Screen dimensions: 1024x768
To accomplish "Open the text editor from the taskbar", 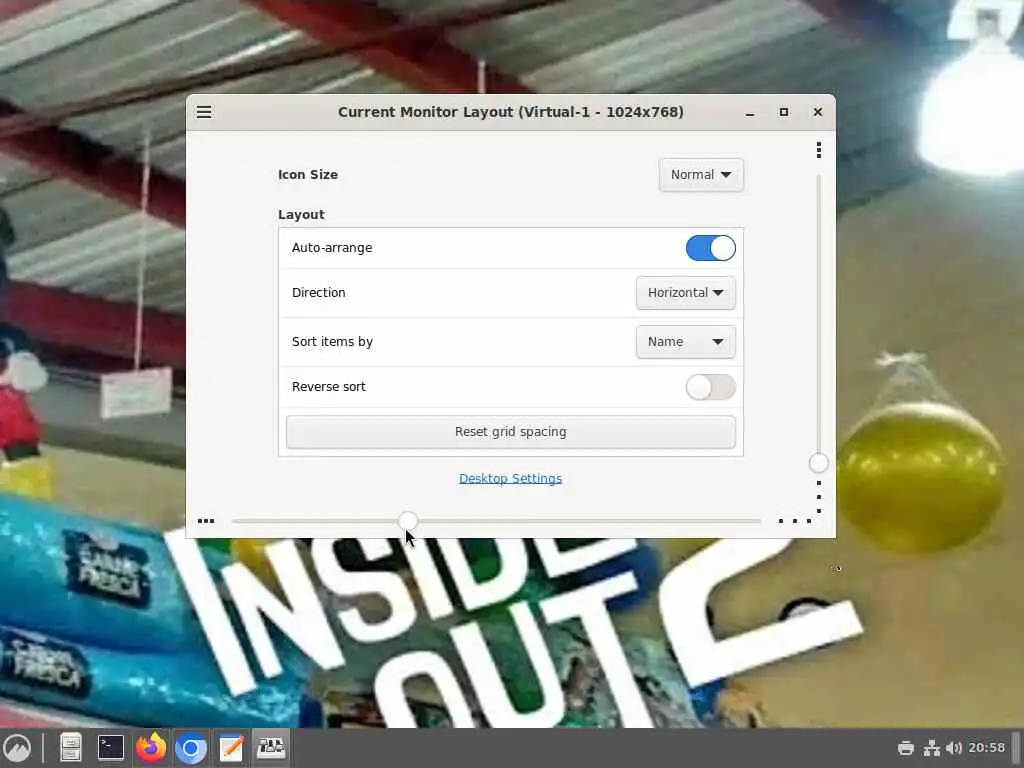I will (x=231, y=748).
